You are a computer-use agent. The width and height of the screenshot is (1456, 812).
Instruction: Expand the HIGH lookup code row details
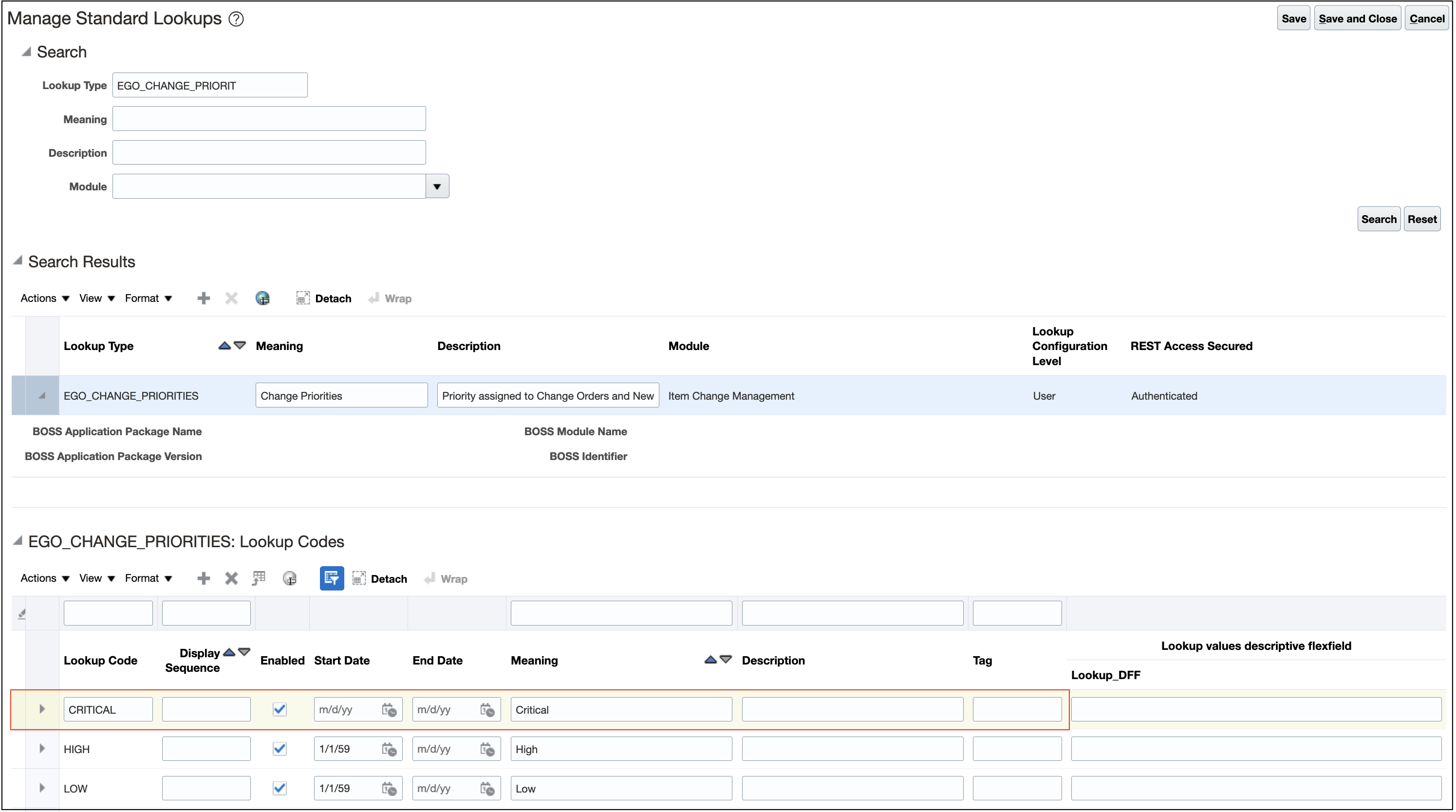coord(42,749)
